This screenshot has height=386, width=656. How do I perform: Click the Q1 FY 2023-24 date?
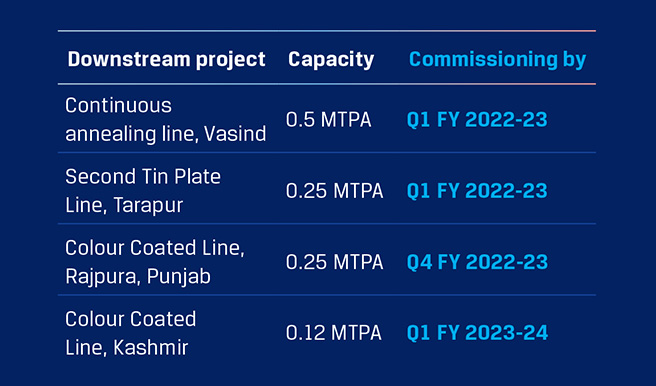[x=477, y=333]
